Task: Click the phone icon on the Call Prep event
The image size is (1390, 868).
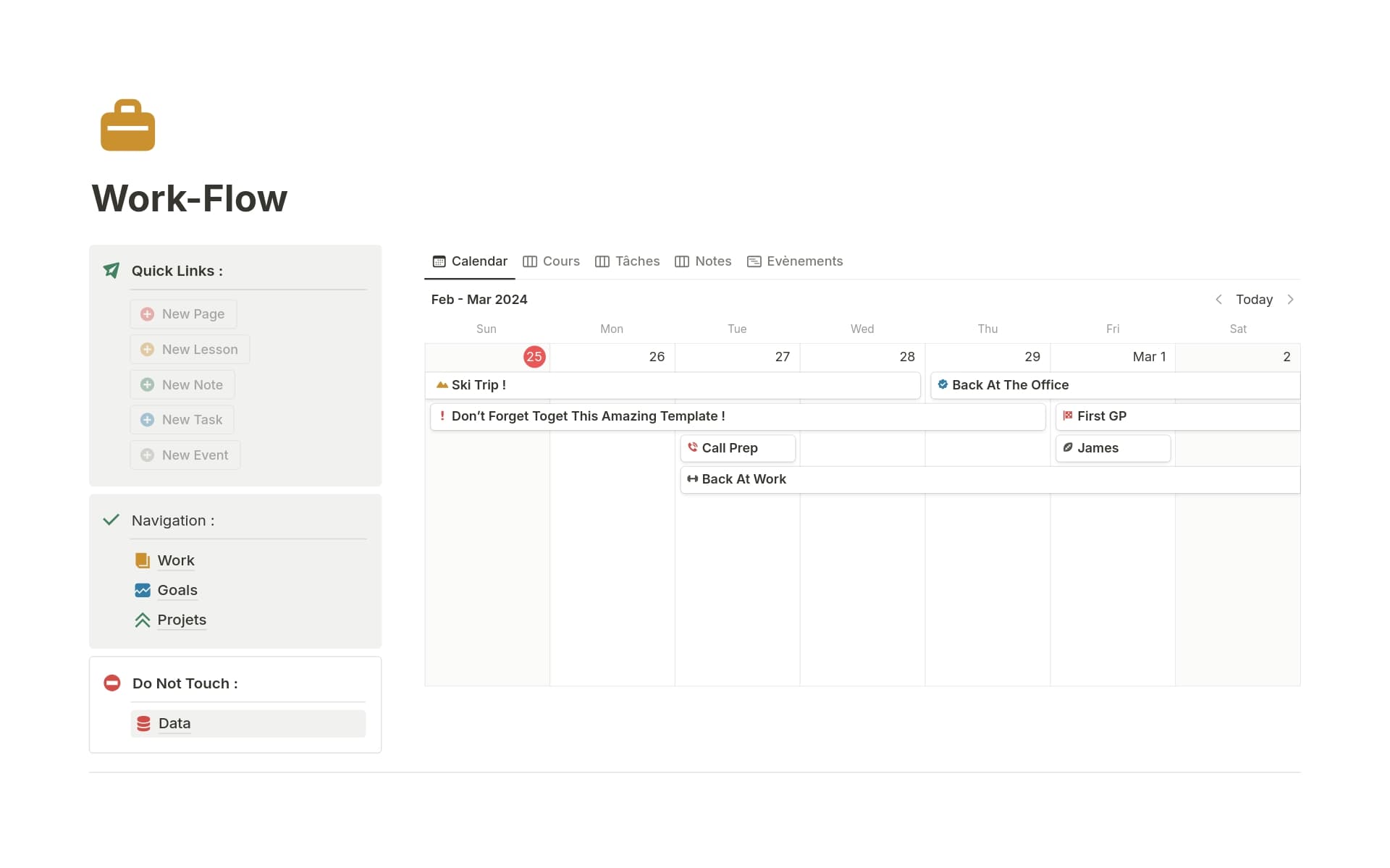Action: (693, 448)
